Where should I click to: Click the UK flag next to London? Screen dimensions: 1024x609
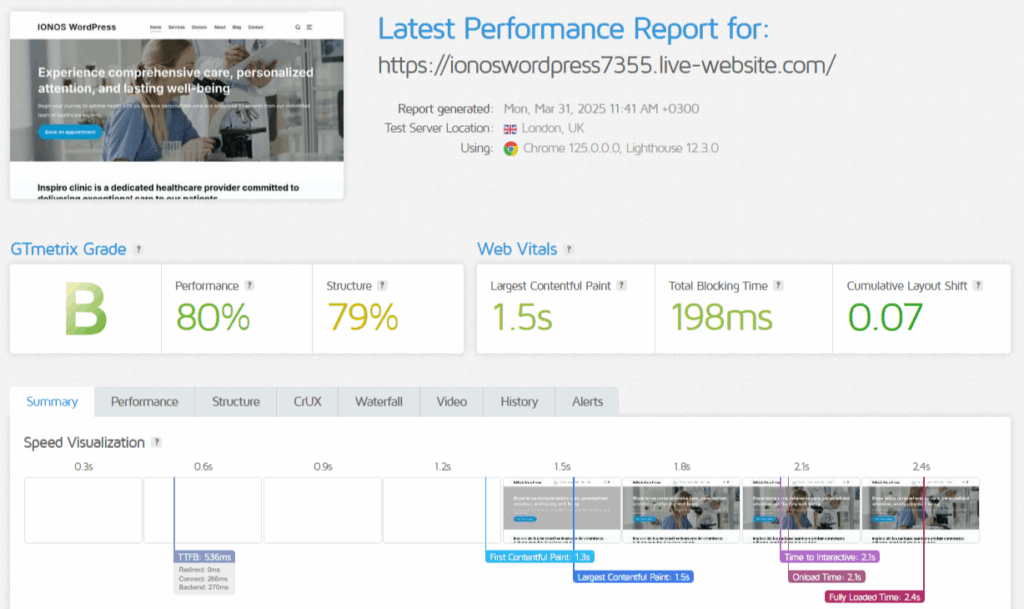[510, 128]
